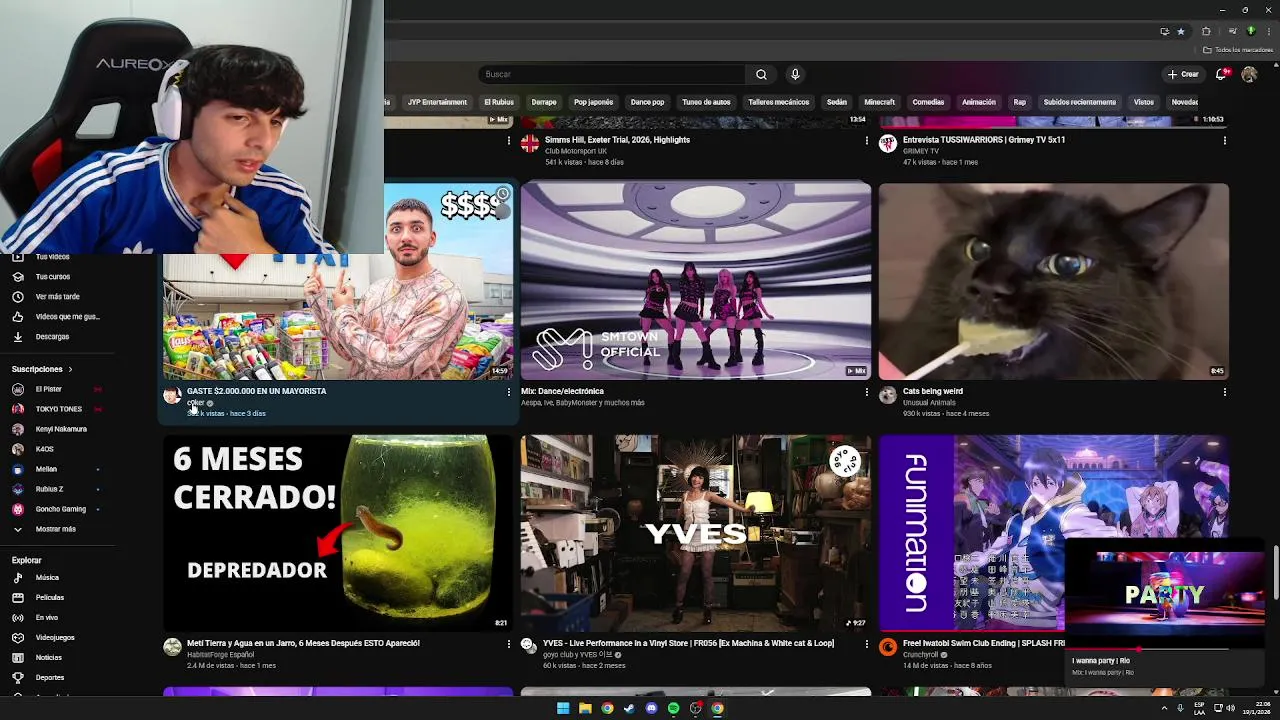Open Videojuegos in Explorar section

[57, 637]
